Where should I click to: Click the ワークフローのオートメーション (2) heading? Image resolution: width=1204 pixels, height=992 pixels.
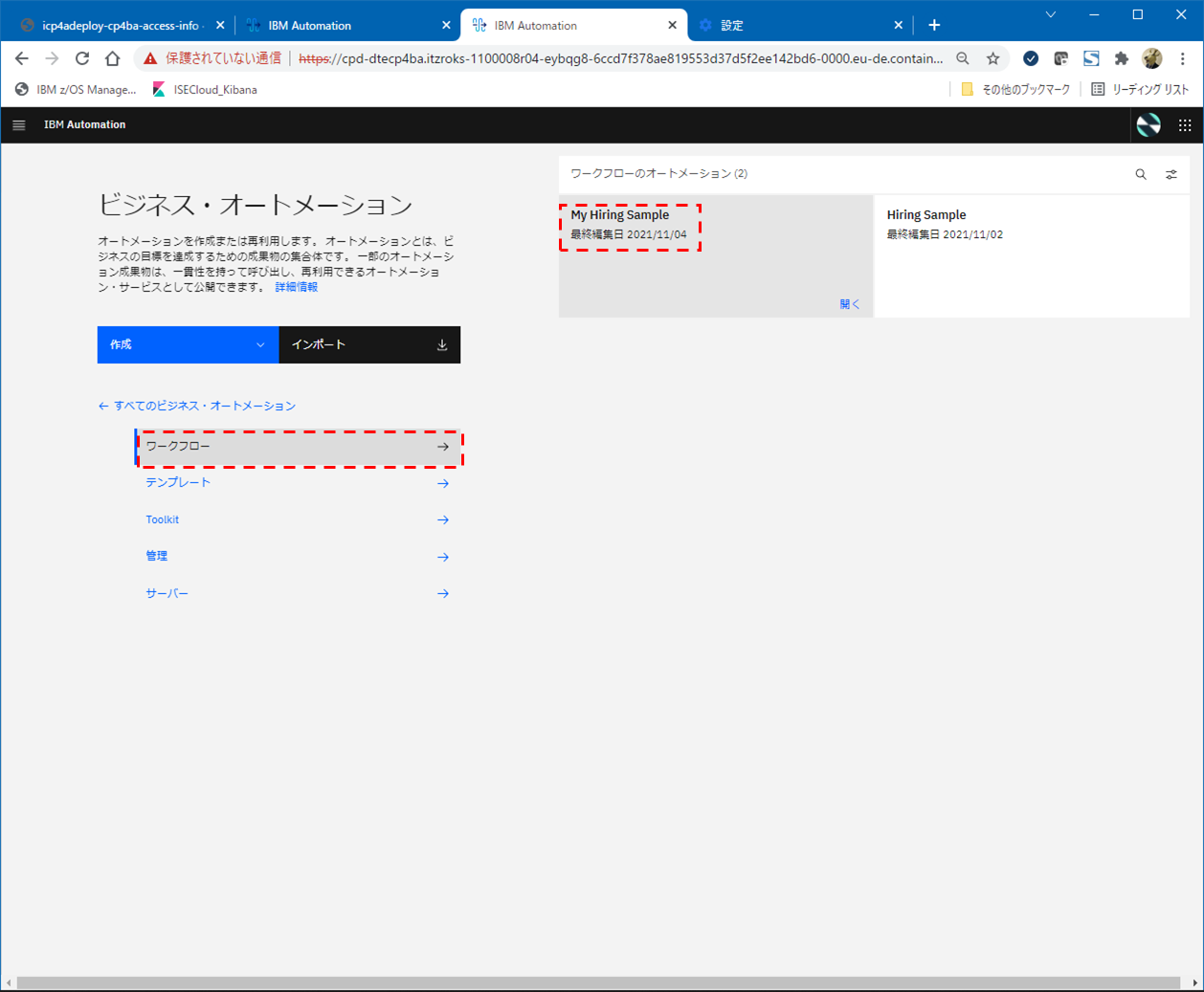(x=659, y=174)
